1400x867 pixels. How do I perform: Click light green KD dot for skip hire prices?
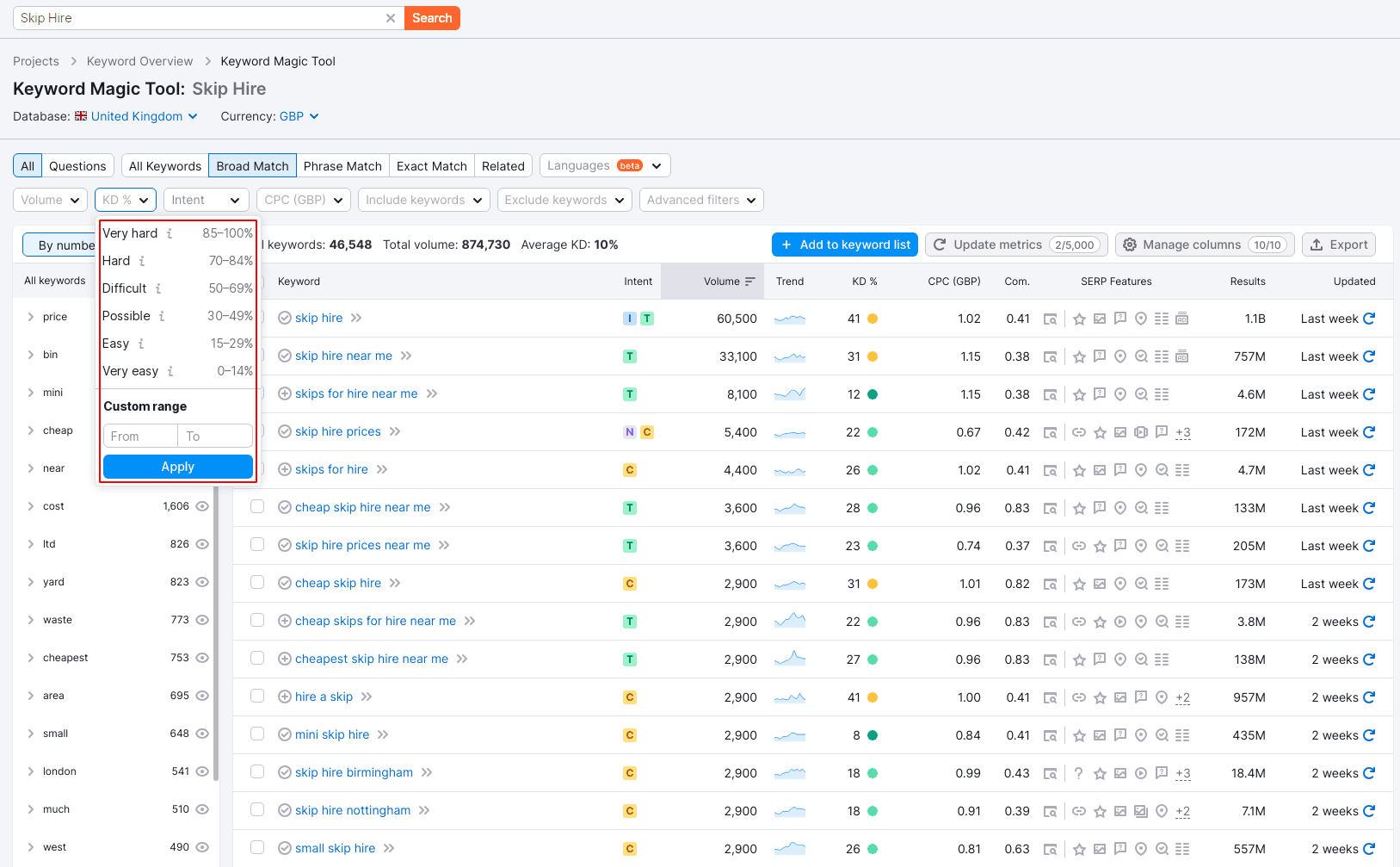point(873,432)
